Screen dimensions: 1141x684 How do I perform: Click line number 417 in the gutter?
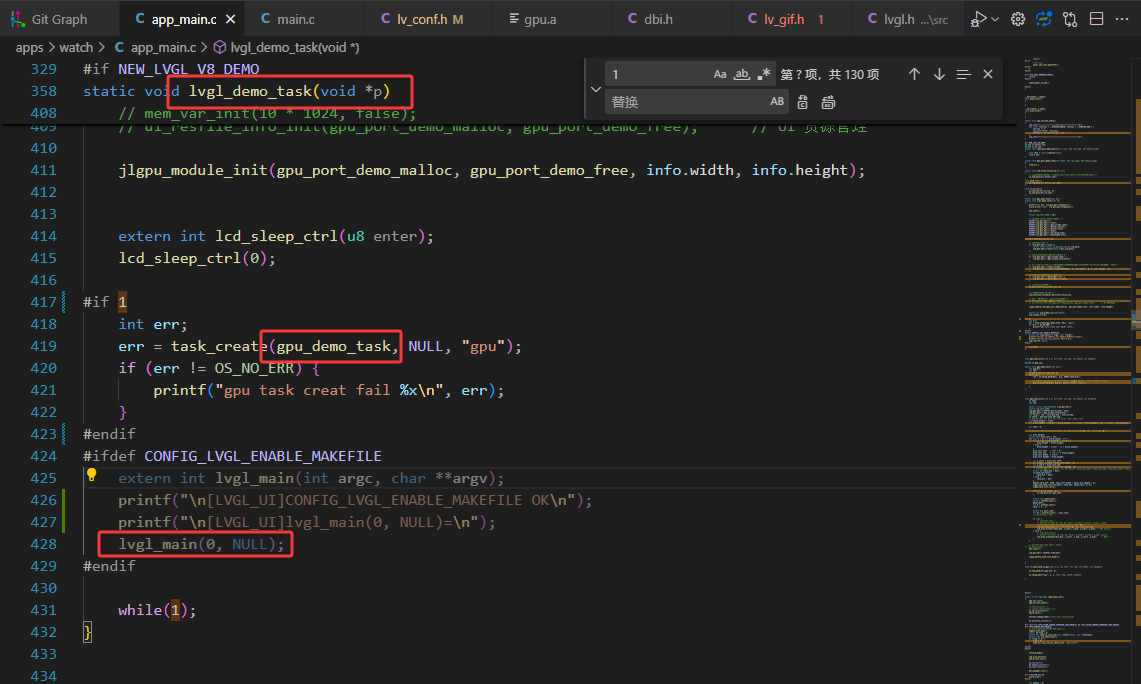click(44, 302)
